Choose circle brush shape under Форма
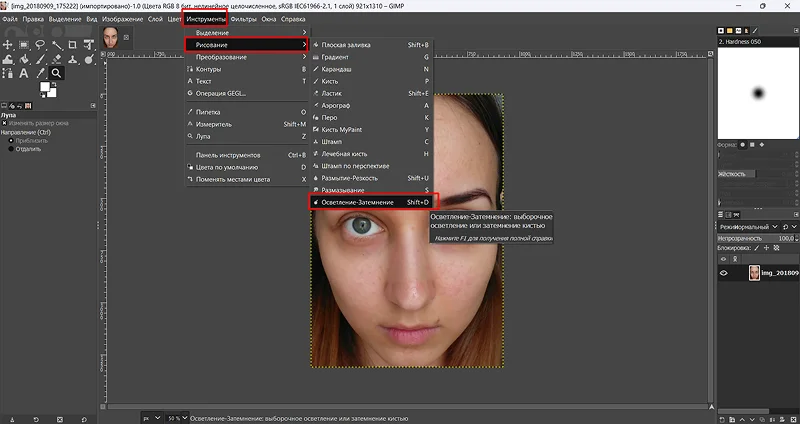This screenshot has height=424, width=800. (x=743, y=145)
